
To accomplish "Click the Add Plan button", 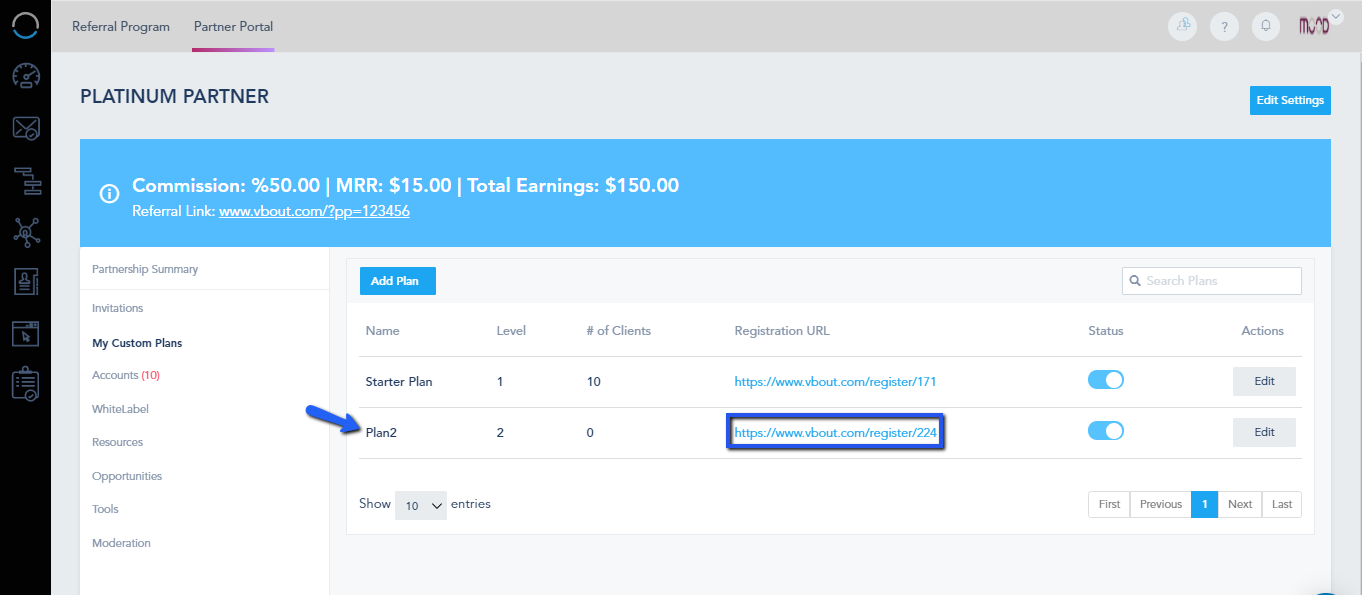I will pyautogui.click(x=398, y=281).
